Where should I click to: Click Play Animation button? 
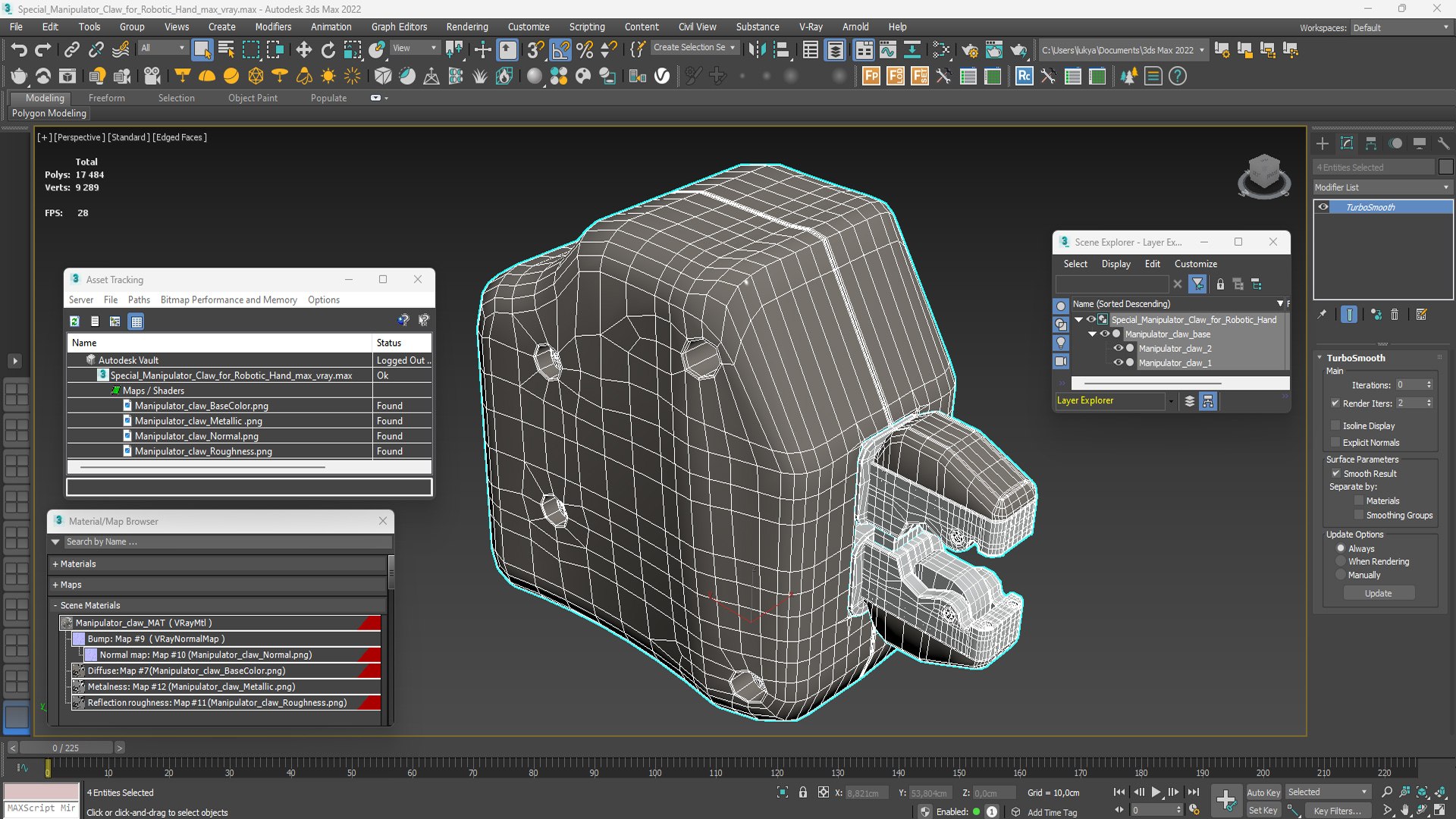pyautogui.click(x=1156, y=792)
